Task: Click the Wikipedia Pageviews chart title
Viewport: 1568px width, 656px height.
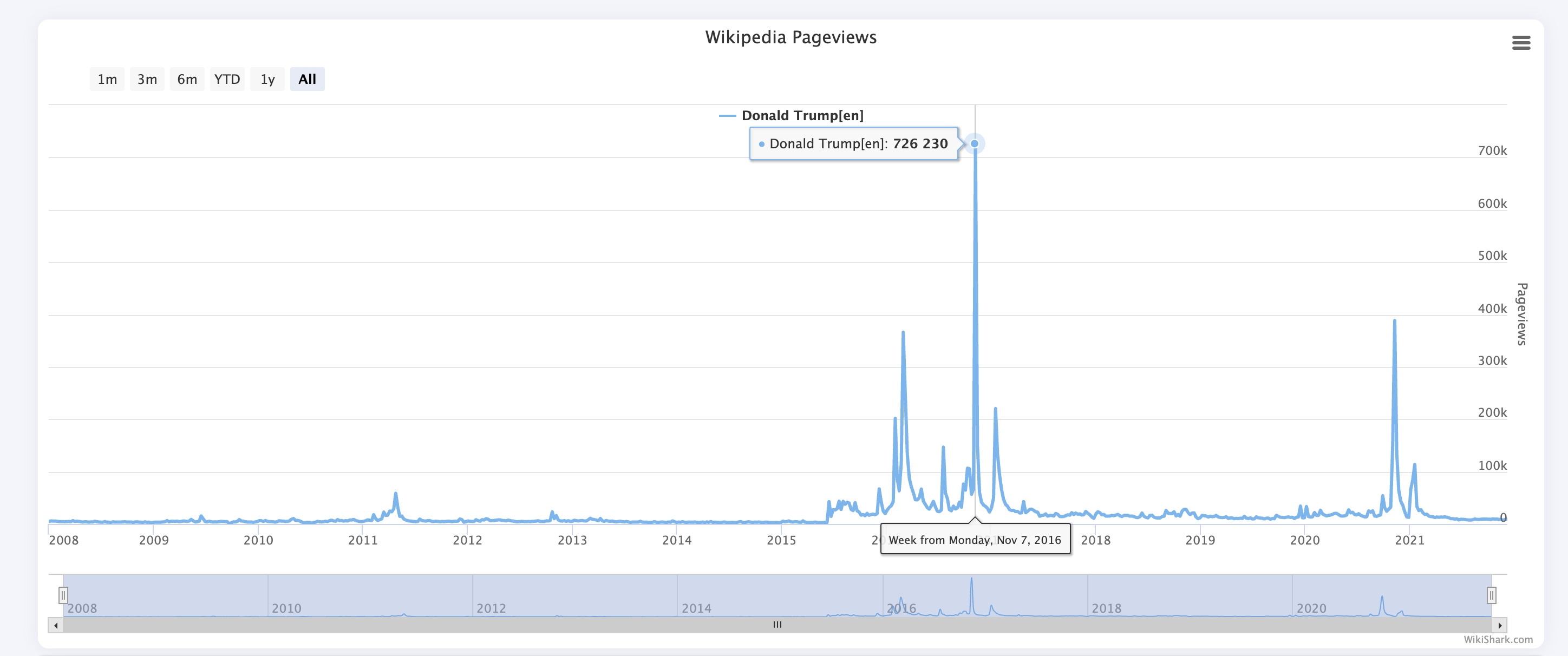Action: (790, 37)
